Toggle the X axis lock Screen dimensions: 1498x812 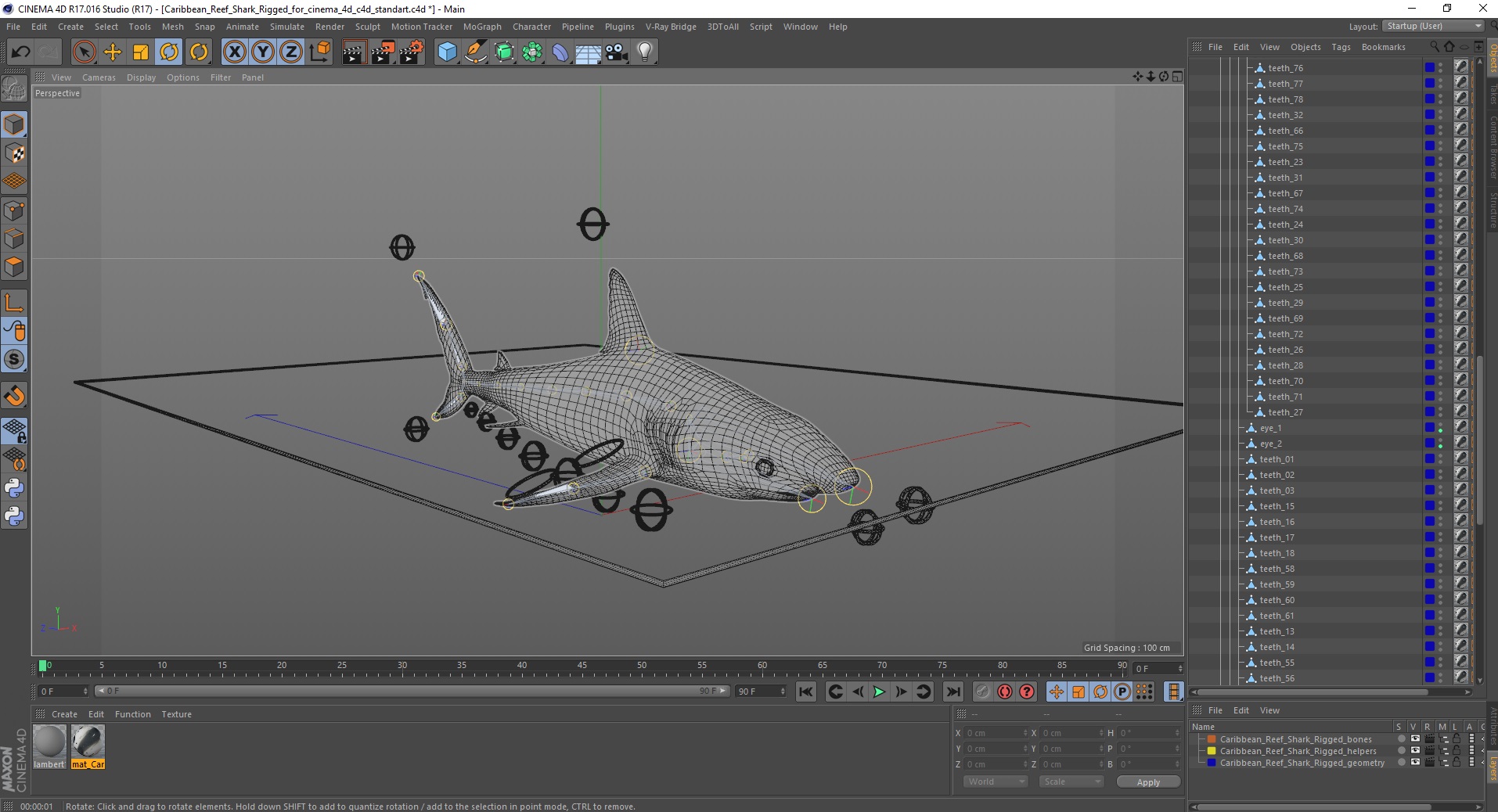pyautogui.click(x=234, y=52)
